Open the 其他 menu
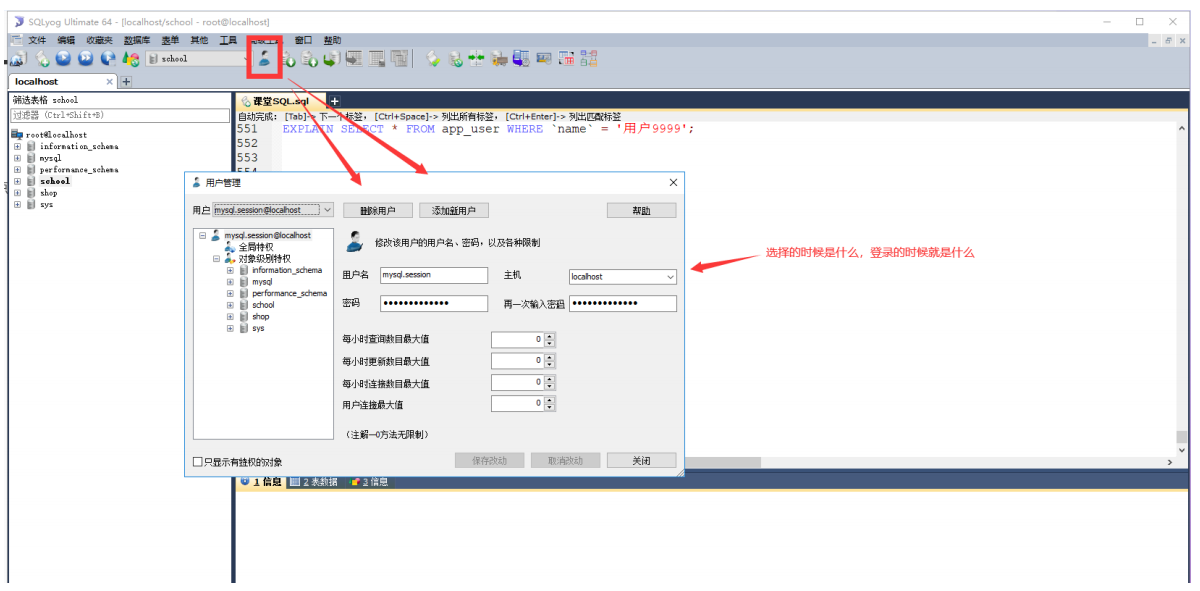The width and height of the screenshot is (1200, 591). tap(199, 40)
